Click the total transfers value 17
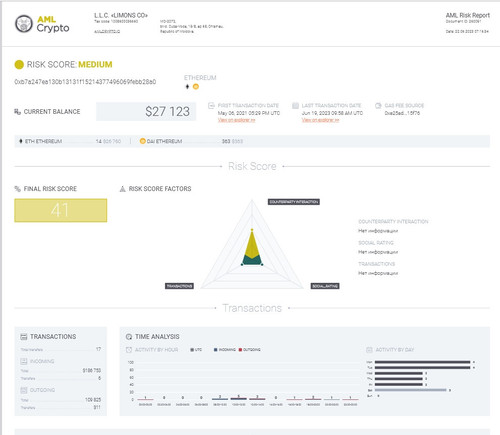The image size is (500, 435). [98, 349]
